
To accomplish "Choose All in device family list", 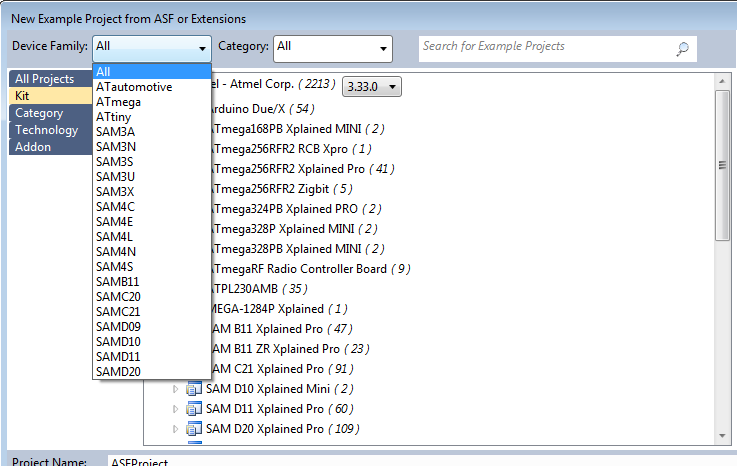I will pyautogui.click(x=152, y=71).
